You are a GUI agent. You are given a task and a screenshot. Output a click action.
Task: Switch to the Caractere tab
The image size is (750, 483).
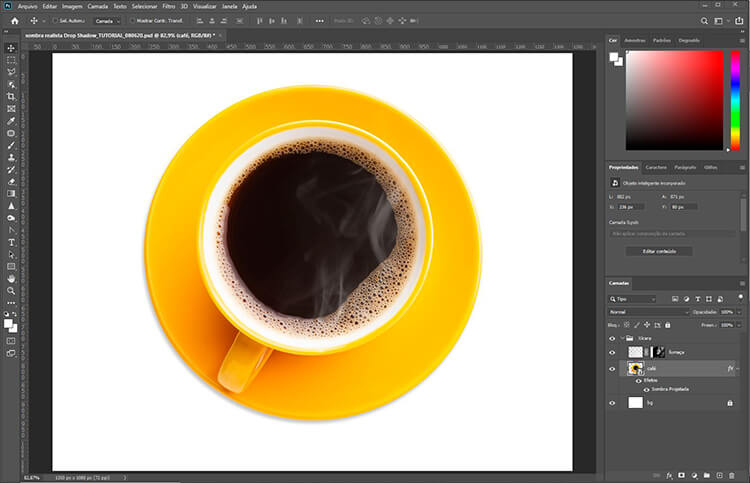pyautogui.click(x=656, y=167)
